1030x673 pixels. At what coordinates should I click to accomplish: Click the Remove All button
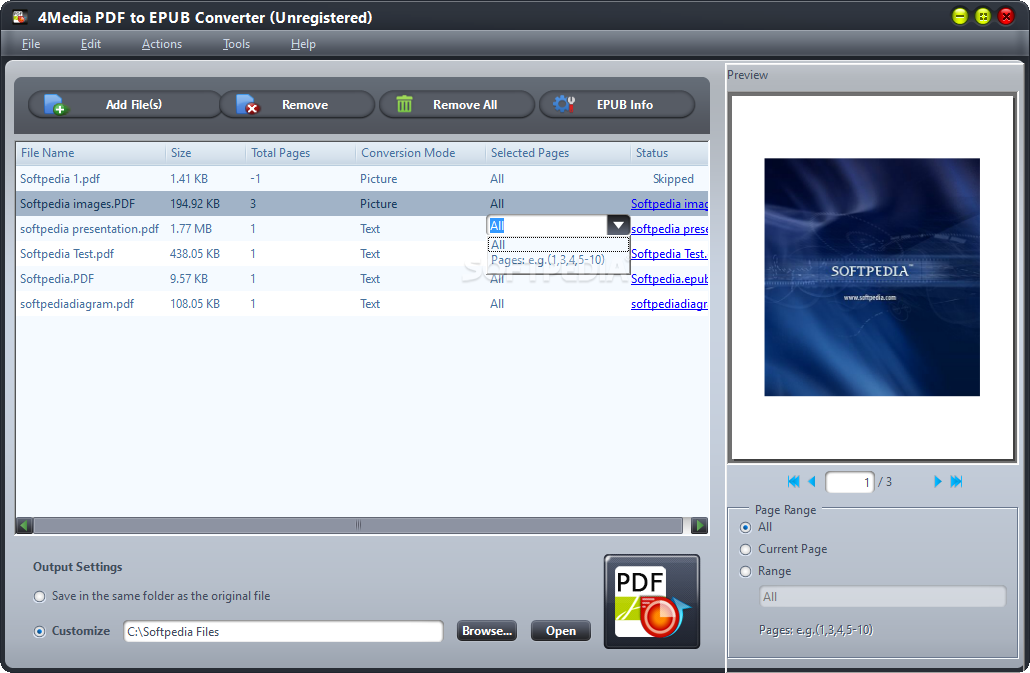[457, 104]
